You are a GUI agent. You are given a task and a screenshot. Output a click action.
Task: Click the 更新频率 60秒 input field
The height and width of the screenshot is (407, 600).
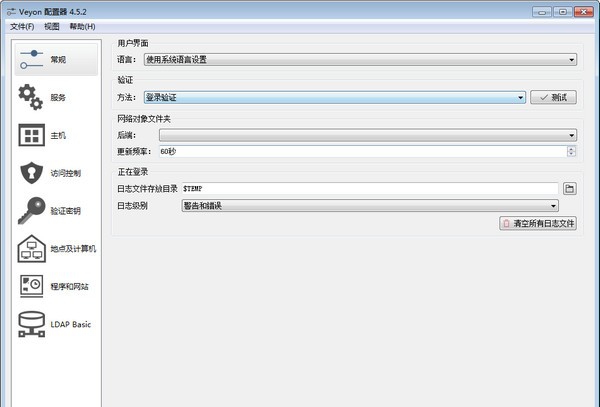[363, 151]
